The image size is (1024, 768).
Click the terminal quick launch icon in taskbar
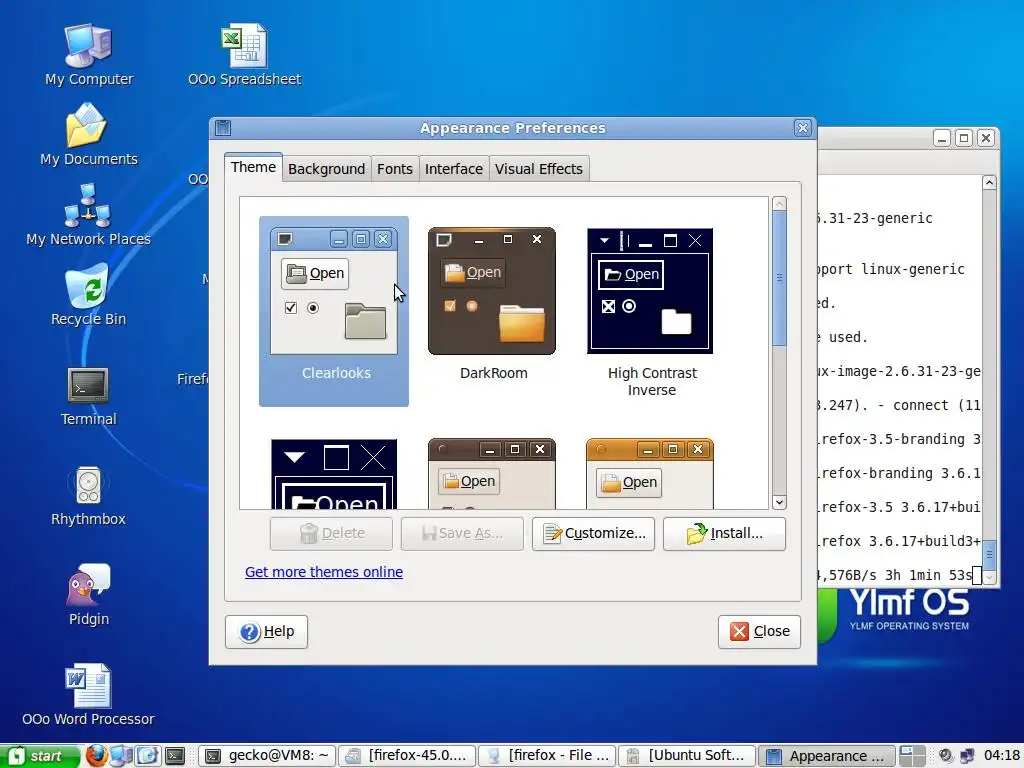tap(174, 756)
